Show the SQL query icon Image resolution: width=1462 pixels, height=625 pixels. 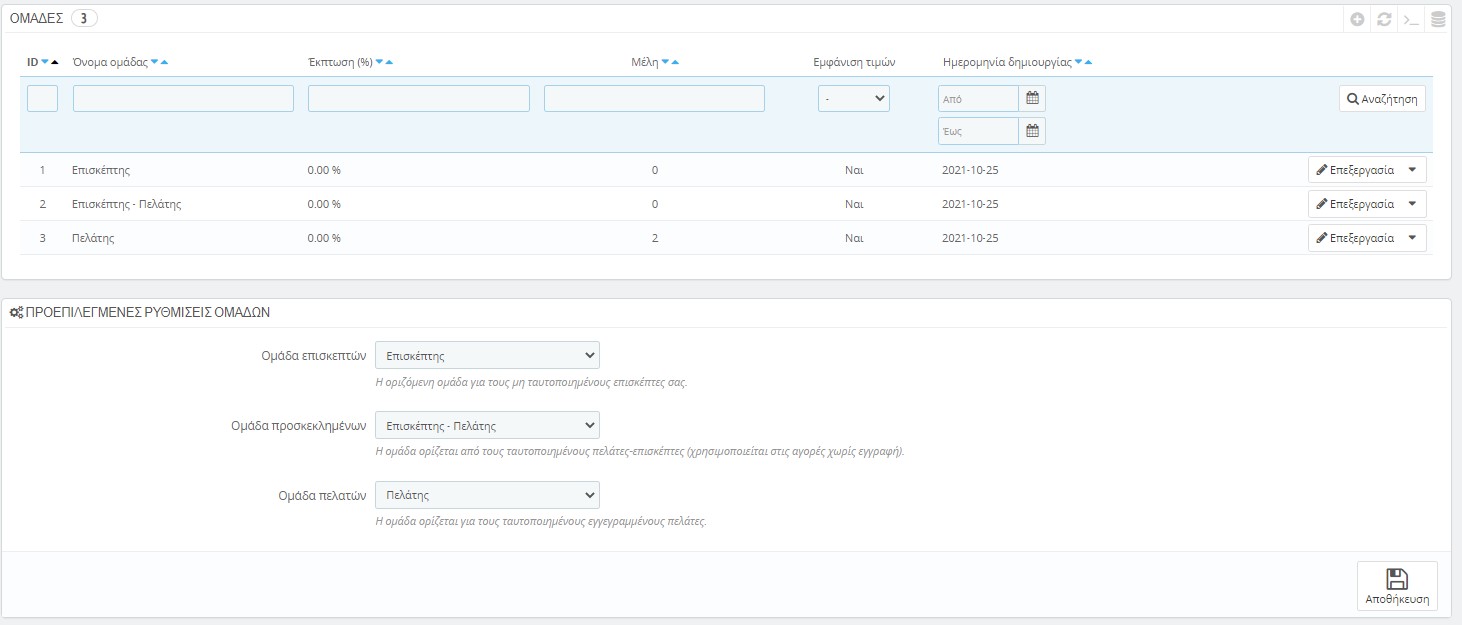click(1411, 19)
